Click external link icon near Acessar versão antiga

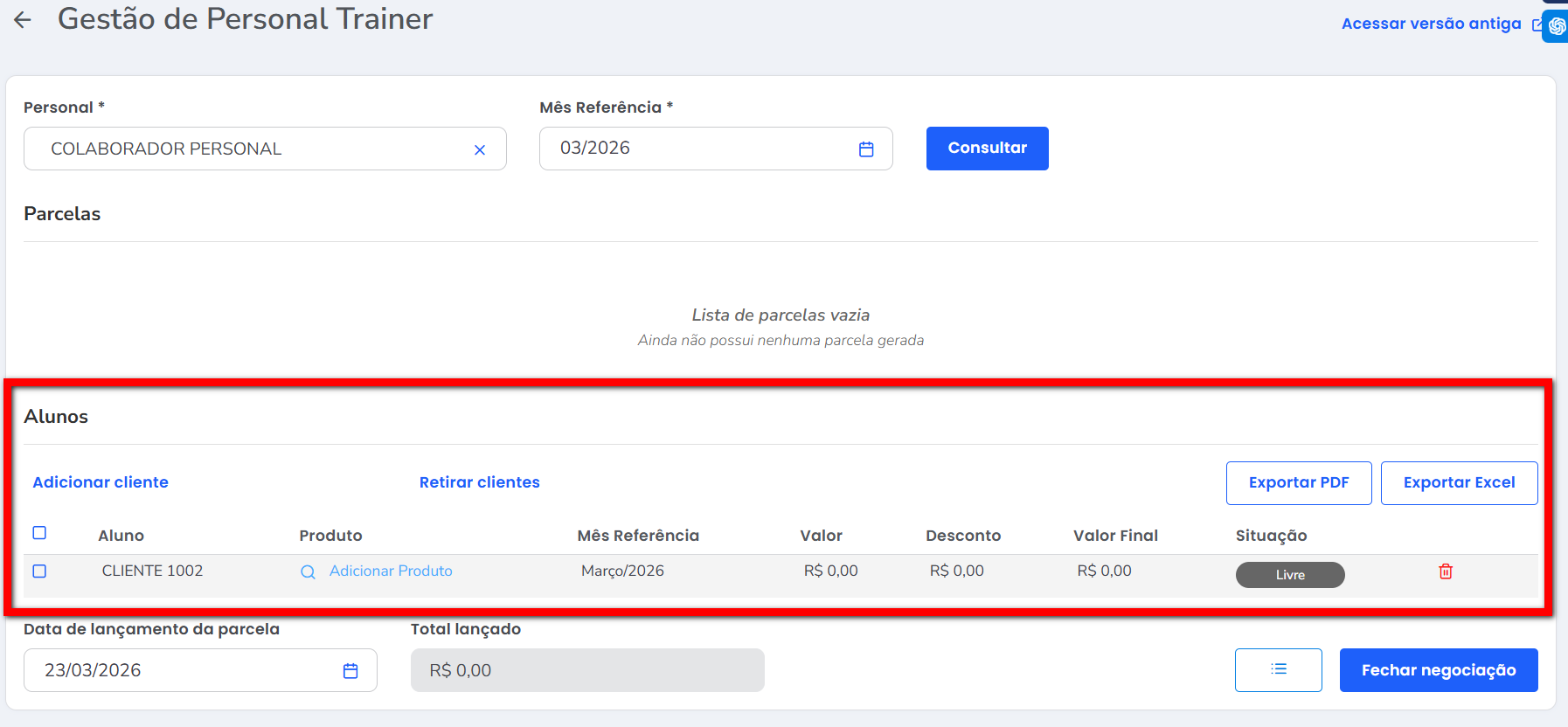(1537, 25)
